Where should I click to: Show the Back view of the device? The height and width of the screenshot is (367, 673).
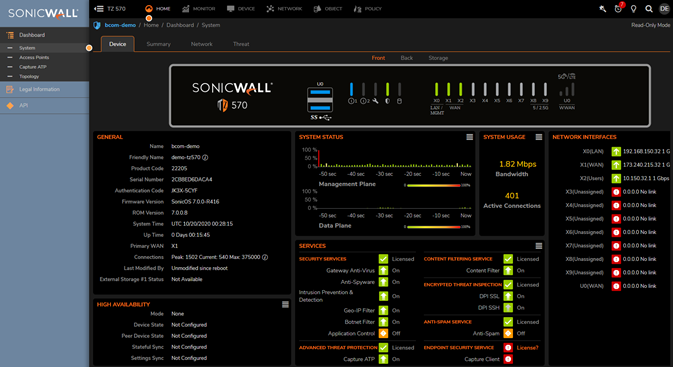pos(406,58)
